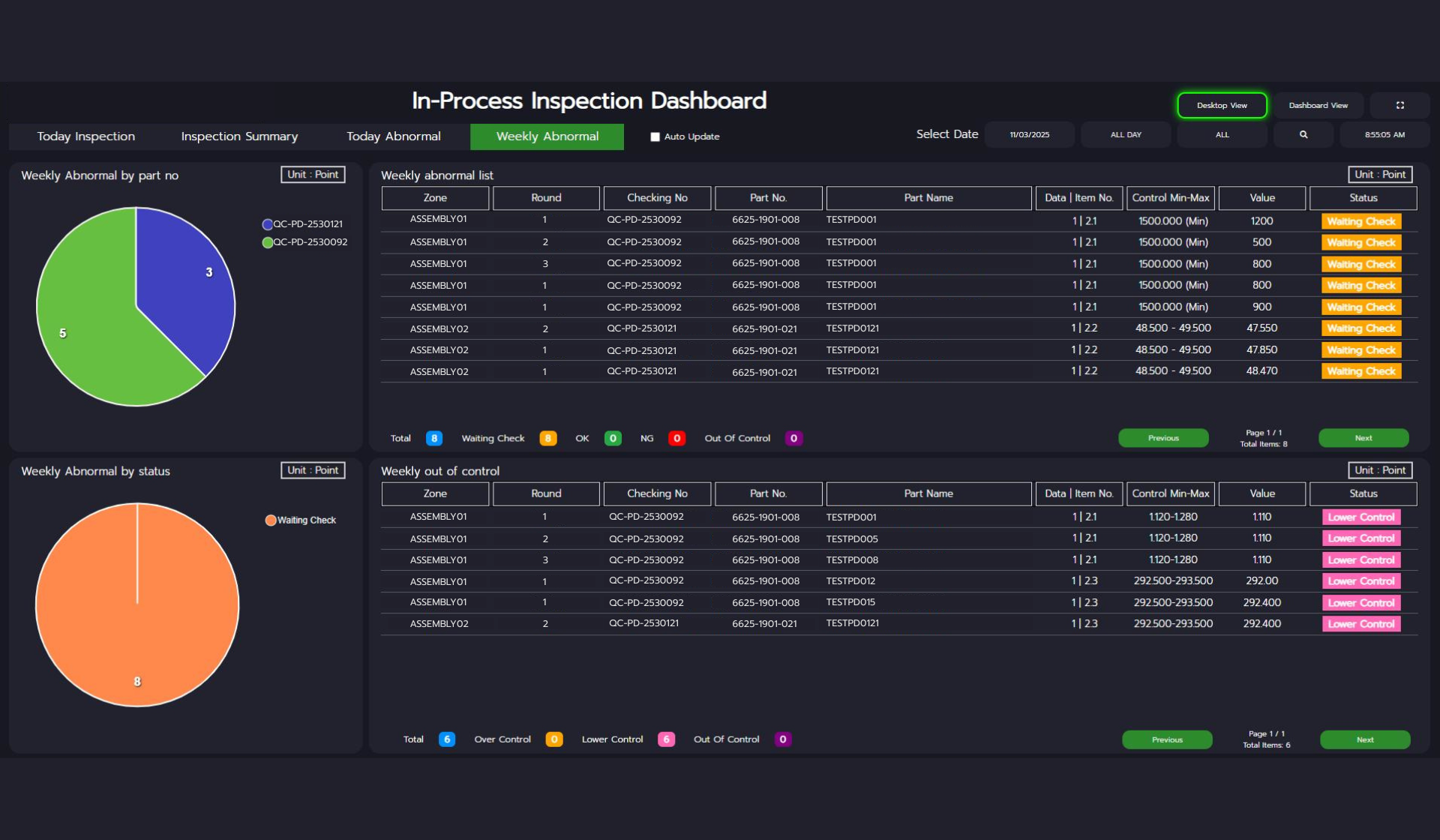
Task: Open the ALL filter dropdown
Action: click(x=1222, y=135)
